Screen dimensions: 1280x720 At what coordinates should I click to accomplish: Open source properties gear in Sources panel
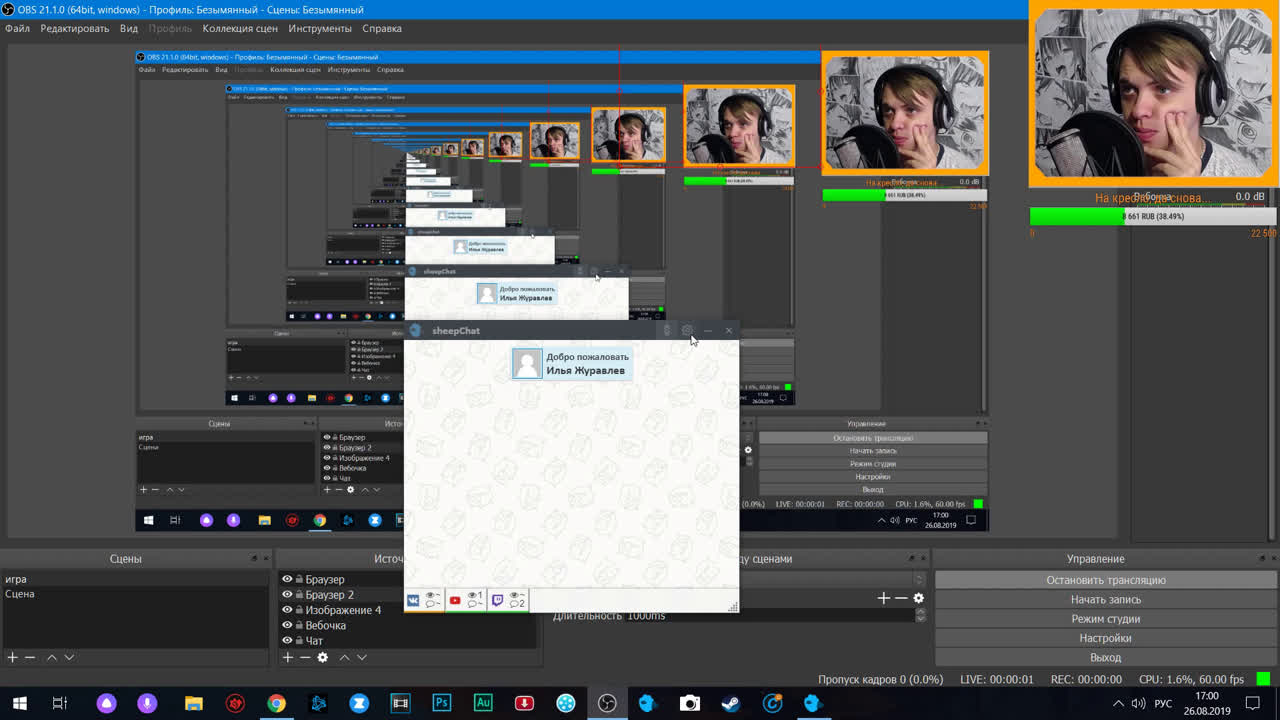click(322, 657)
